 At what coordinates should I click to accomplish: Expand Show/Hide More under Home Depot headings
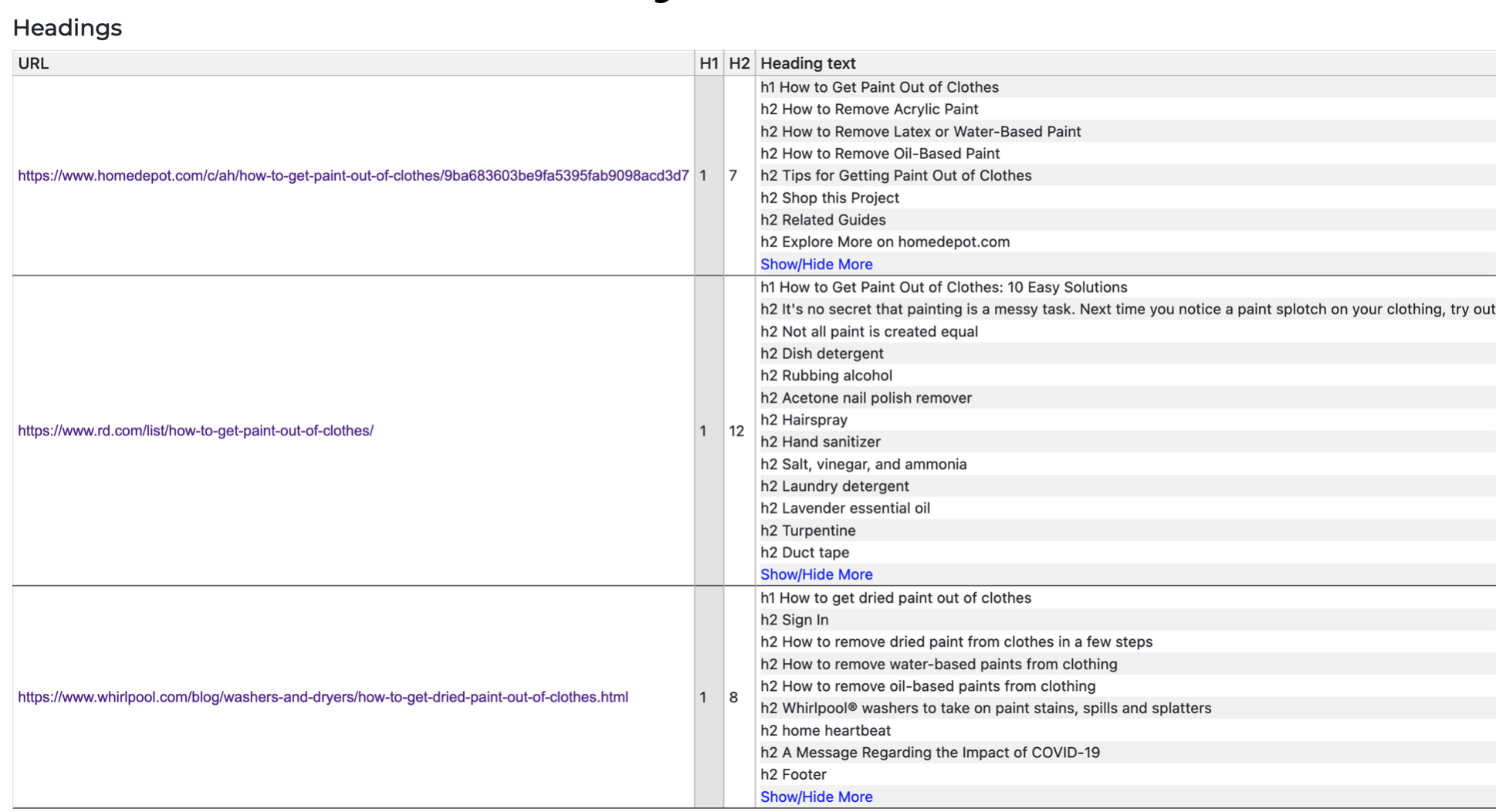816,264
